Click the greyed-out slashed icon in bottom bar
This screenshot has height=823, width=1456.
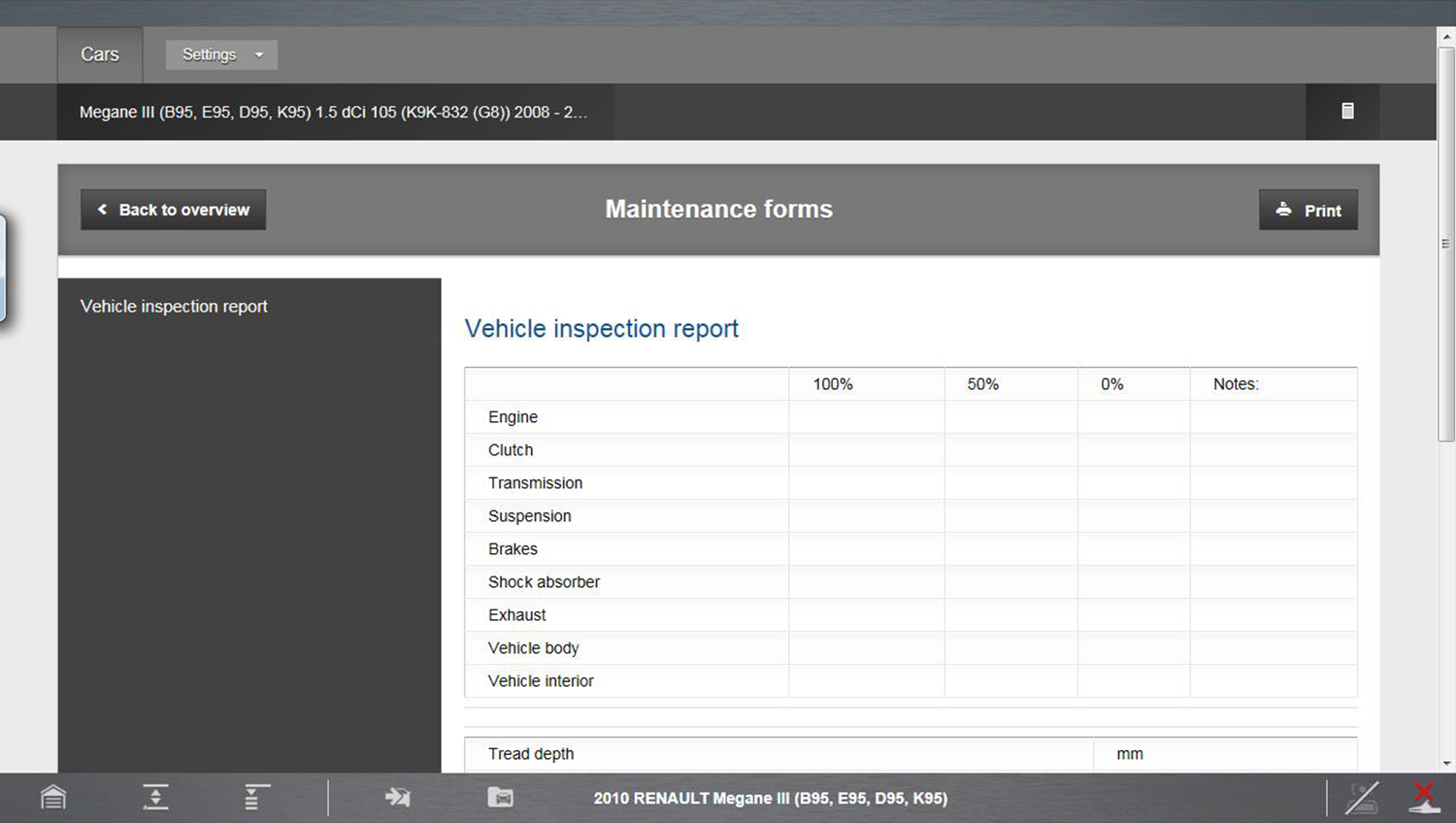pyautogui.click(x=1361, y=798)
